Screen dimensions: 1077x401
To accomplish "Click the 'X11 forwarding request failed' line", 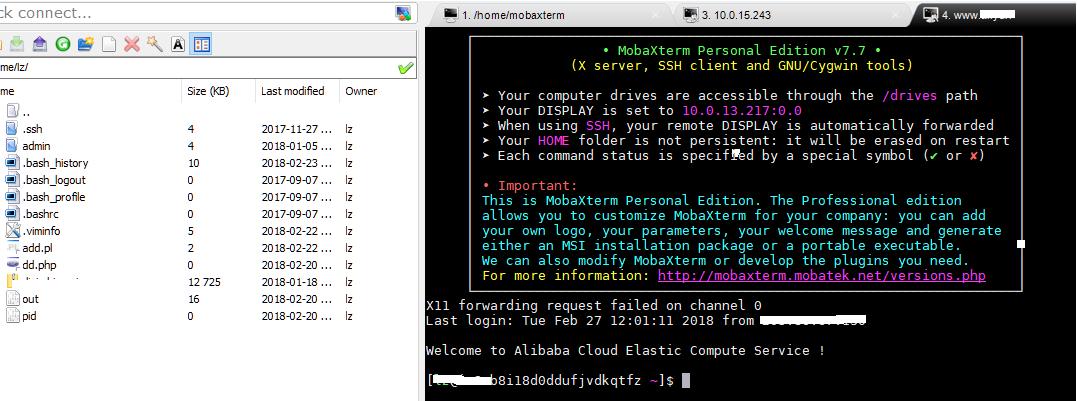I will (593, 306).
